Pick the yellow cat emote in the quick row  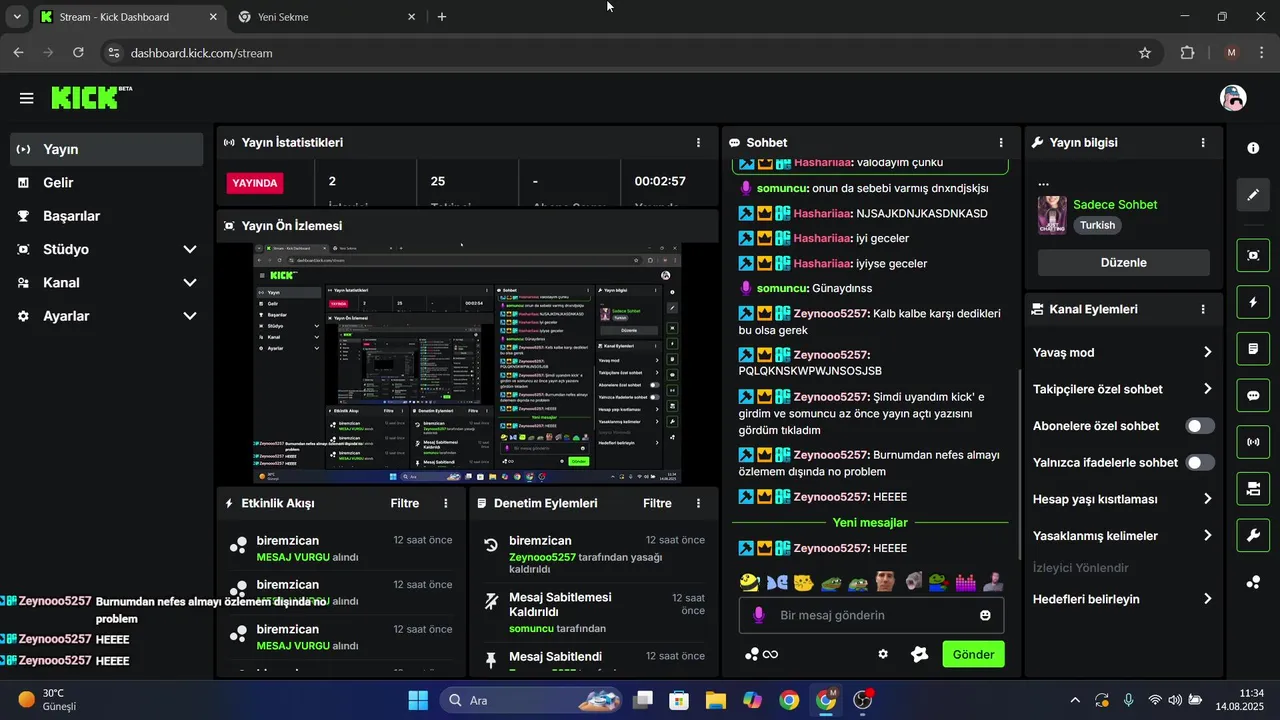(803, 581)
